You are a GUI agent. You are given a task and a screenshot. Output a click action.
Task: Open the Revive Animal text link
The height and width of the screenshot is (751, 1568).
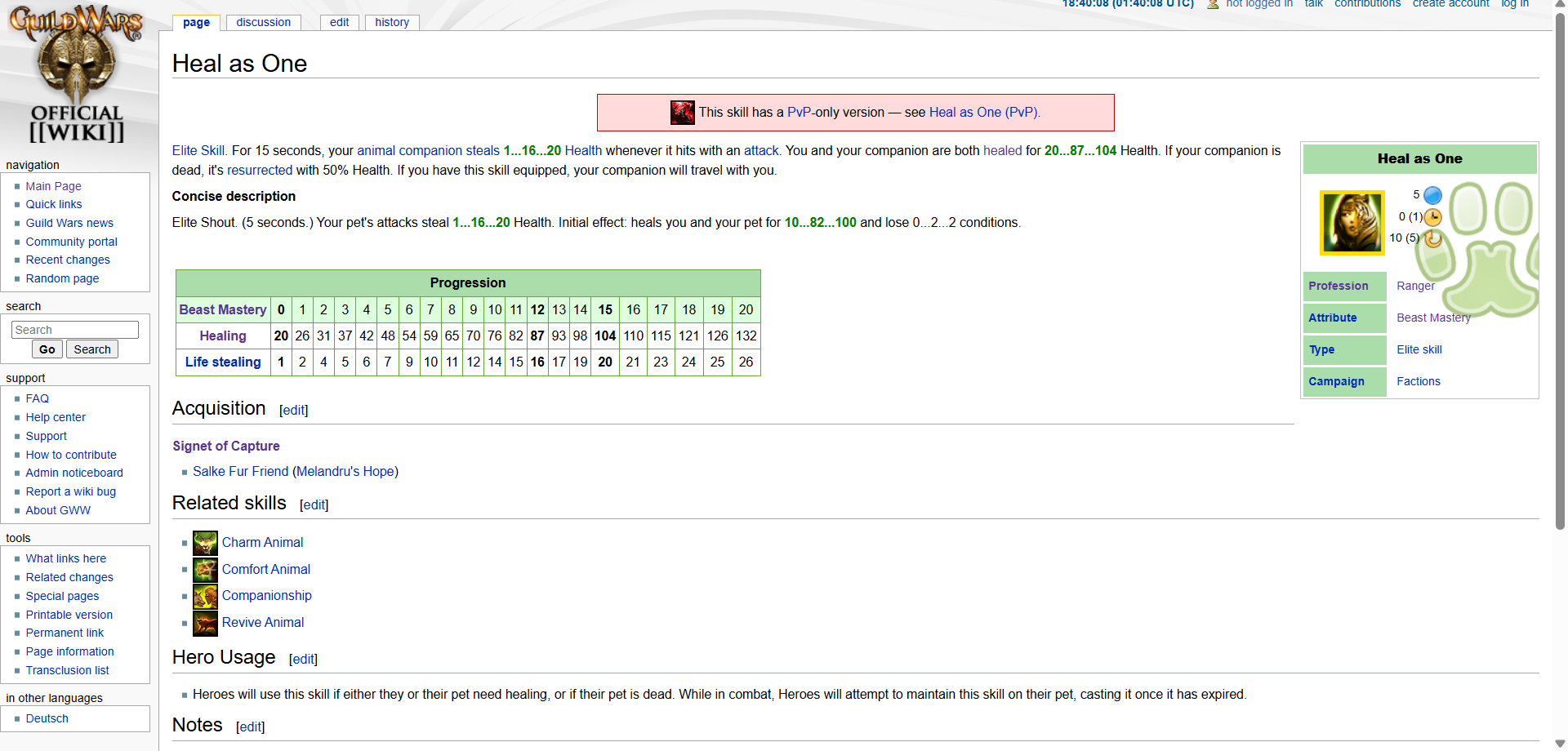tap(263, 623)
